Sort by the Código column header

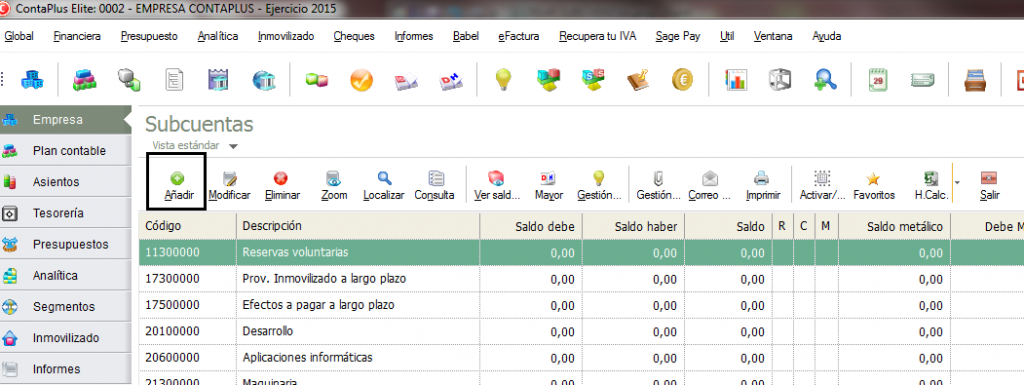187,226
